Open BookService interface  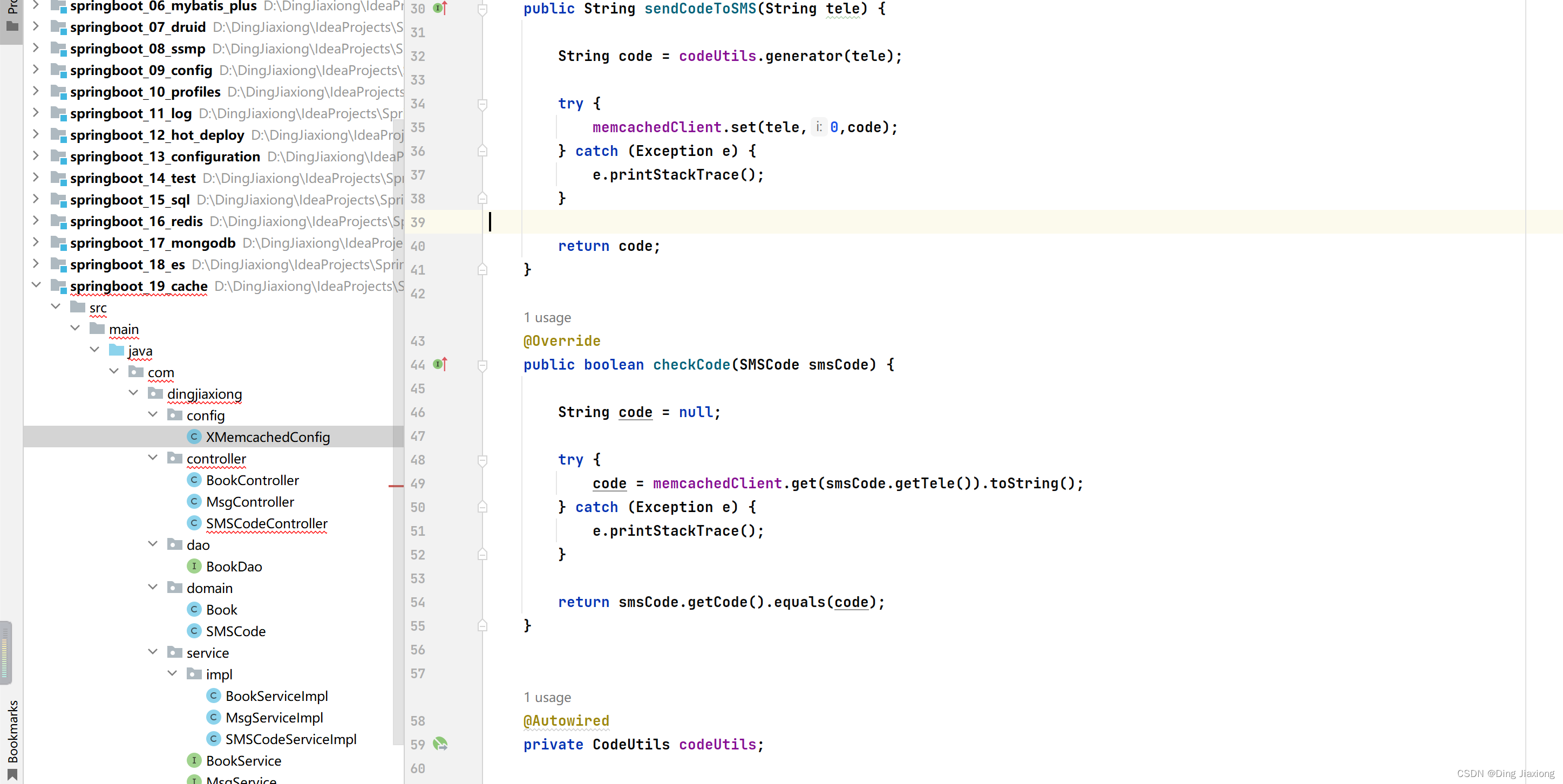[243, 760]
